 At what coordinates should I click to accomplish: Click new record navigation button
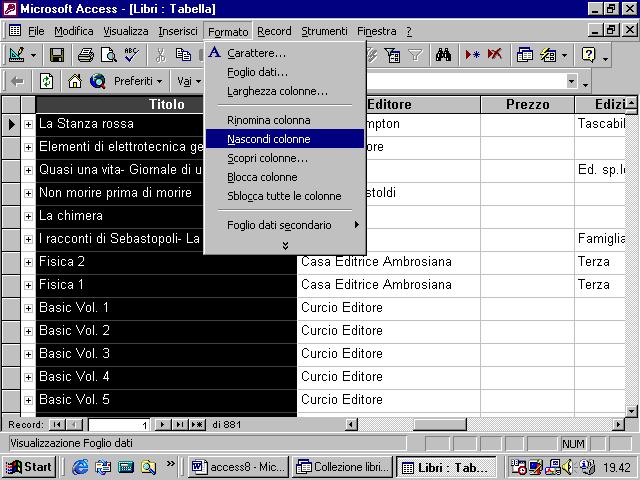click(197, 424)
